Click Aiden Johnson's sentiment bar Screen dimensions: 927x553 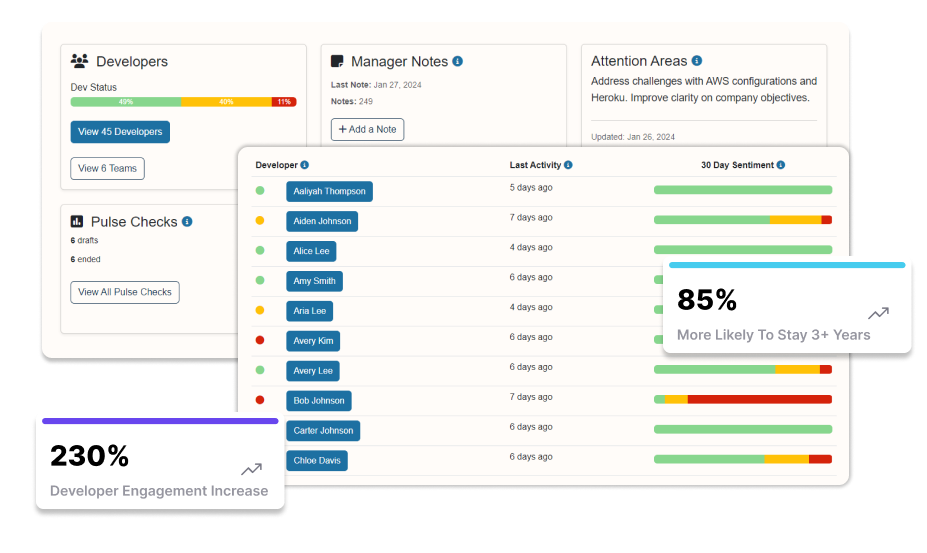tap(743, 220)
